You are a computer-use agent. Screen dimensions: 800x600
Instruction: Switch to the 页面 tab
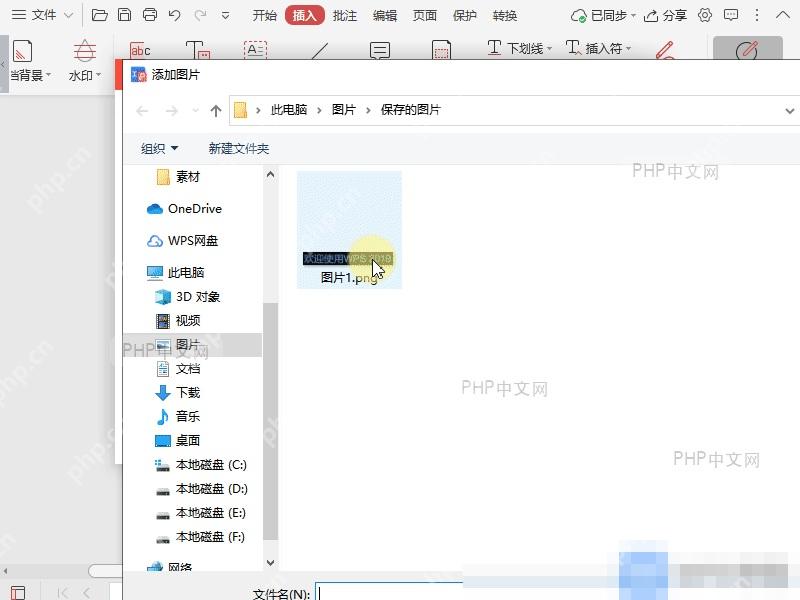click(x=424, y=15)
